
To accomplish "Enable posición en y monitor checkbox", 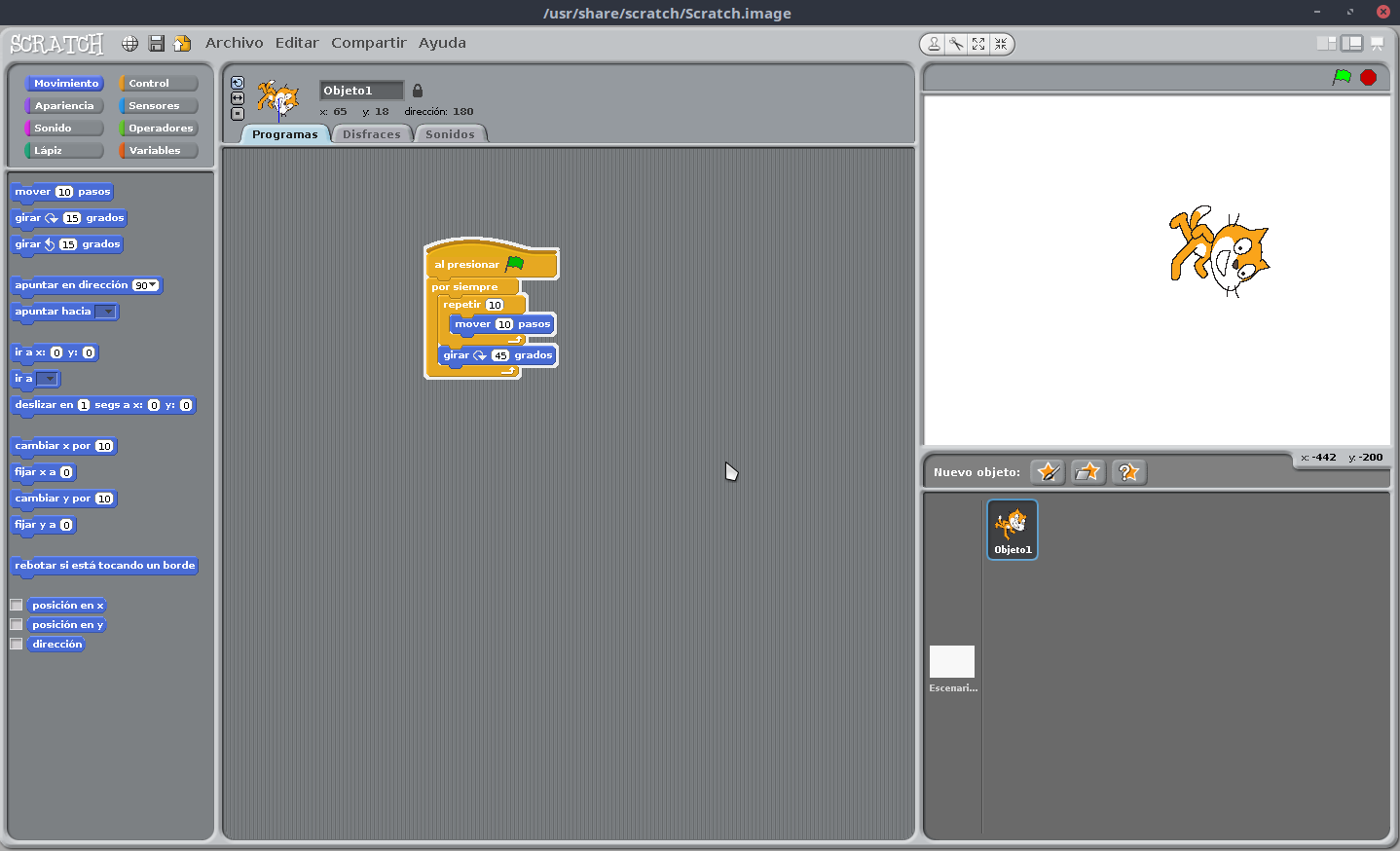I will click(x=17, y=624).
